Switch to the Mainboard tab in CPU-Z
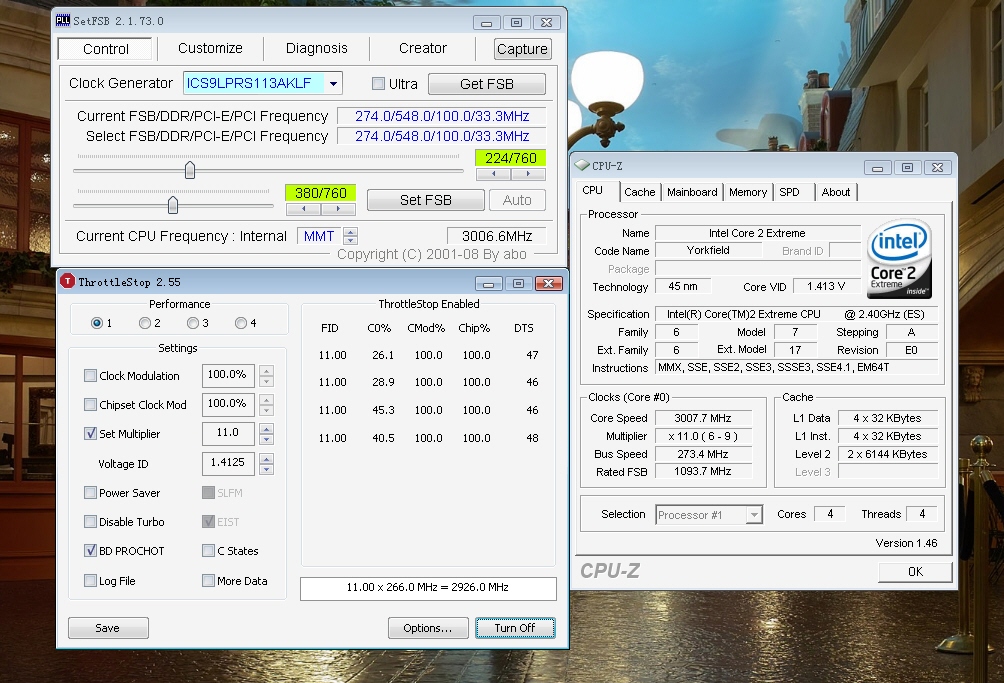 (692, 192)
